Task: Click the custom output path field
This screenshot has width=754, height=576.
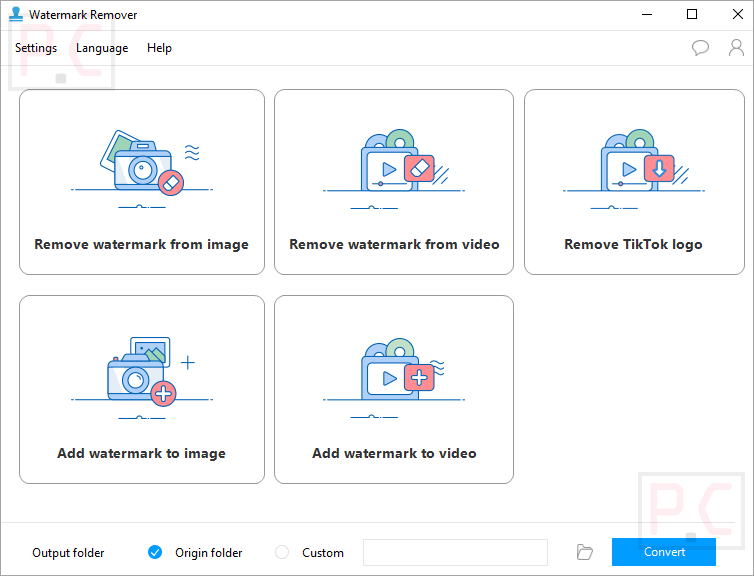Action: point(455,552)
